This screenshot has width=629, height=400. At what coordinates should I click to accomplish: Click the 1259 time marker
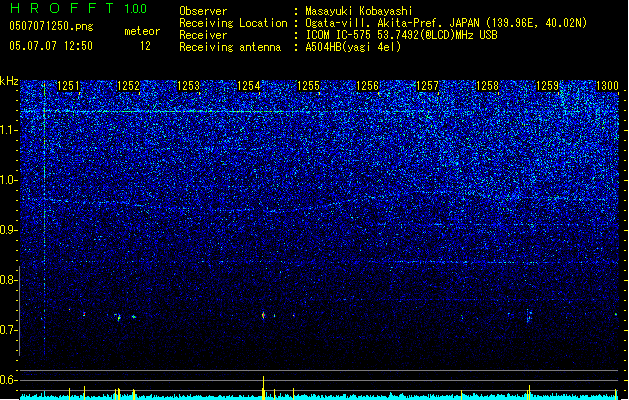point(548,86)
